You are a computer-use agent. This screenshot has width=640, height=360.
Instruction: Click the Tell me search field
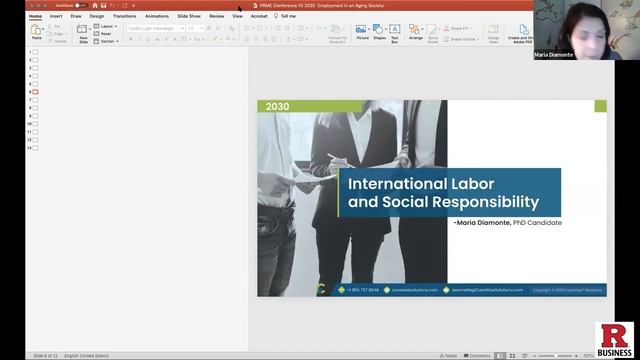[285, 16]
